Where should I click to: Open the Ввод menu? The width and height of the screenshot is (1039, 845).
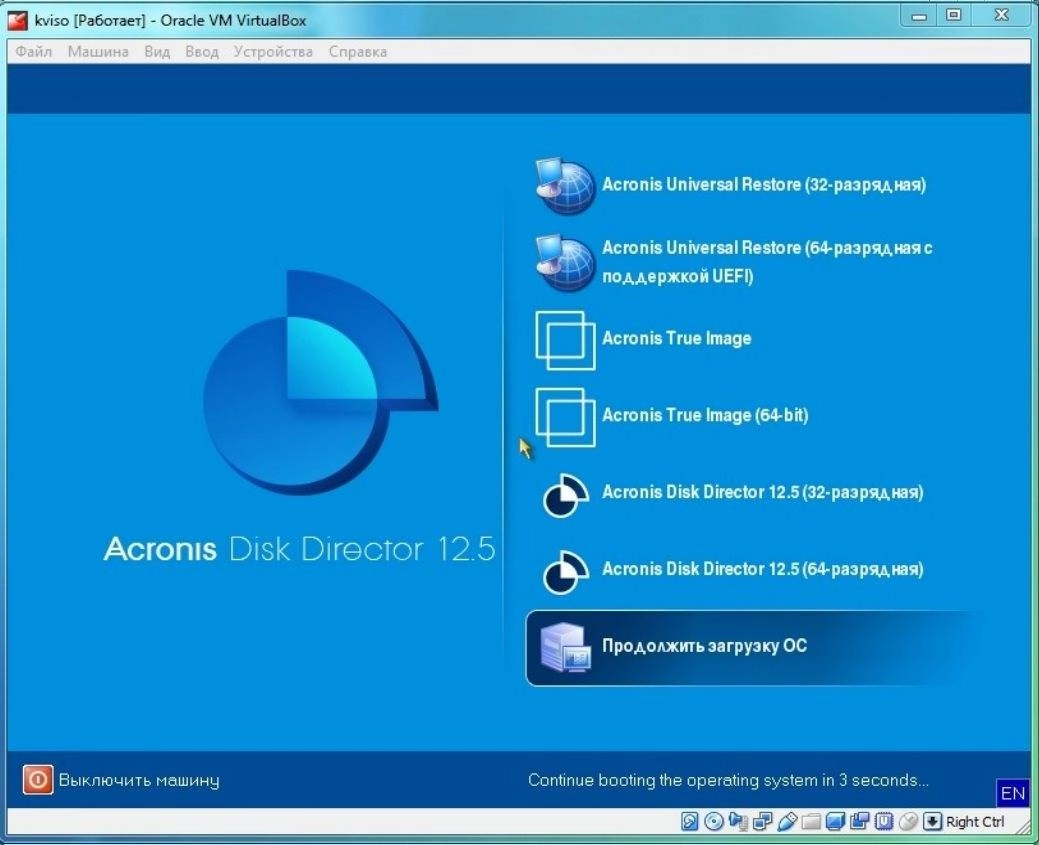tap(202, 52)
